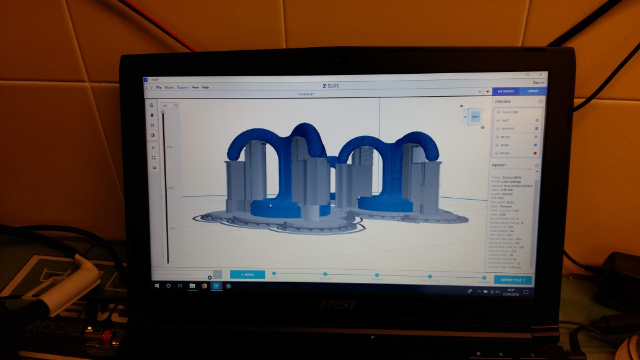The height and width of the screenshot is (360, 640).
Task: Select the zoom magnifier tool in left toolbar
Action: tap(151, 105)
